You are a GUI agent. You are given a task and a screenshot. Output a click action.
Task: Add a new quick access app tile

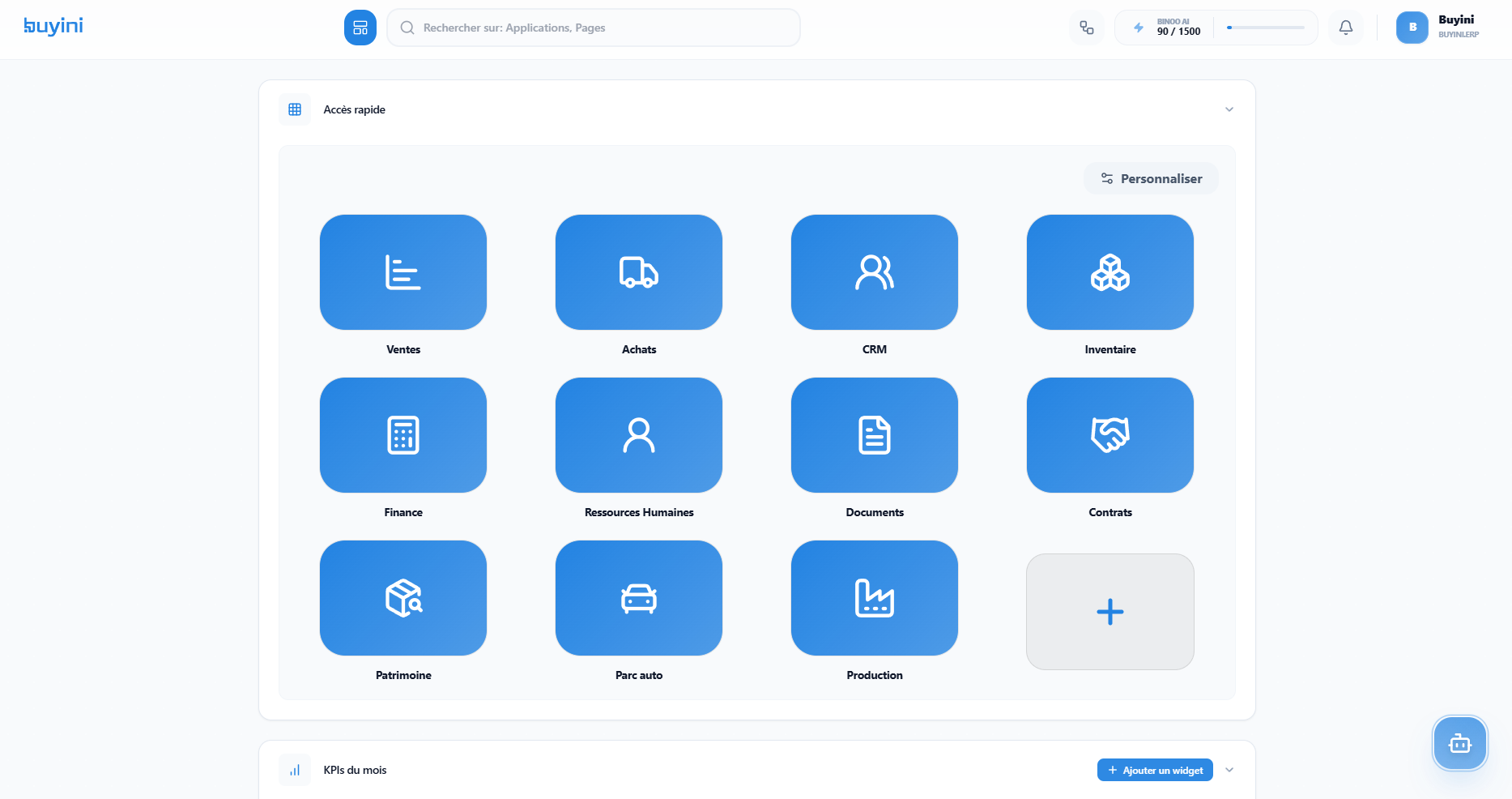(x=1110, y=612)
